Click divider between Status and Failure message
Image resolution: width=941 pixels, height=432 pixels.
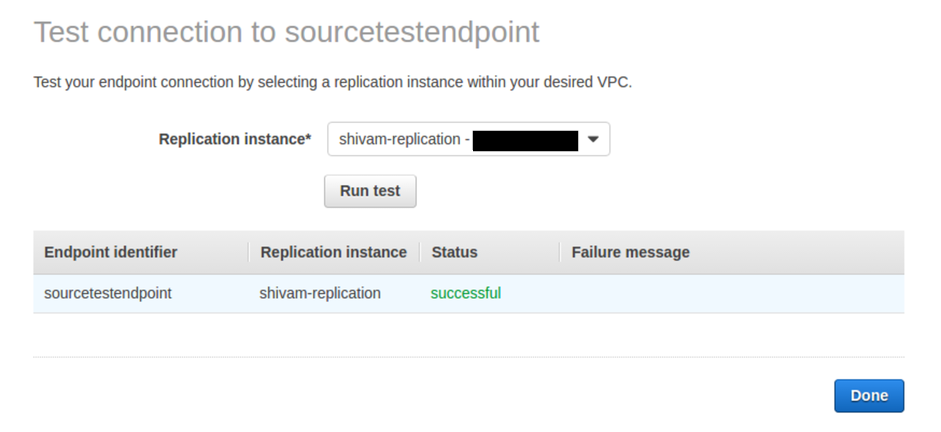click(560, 253)
